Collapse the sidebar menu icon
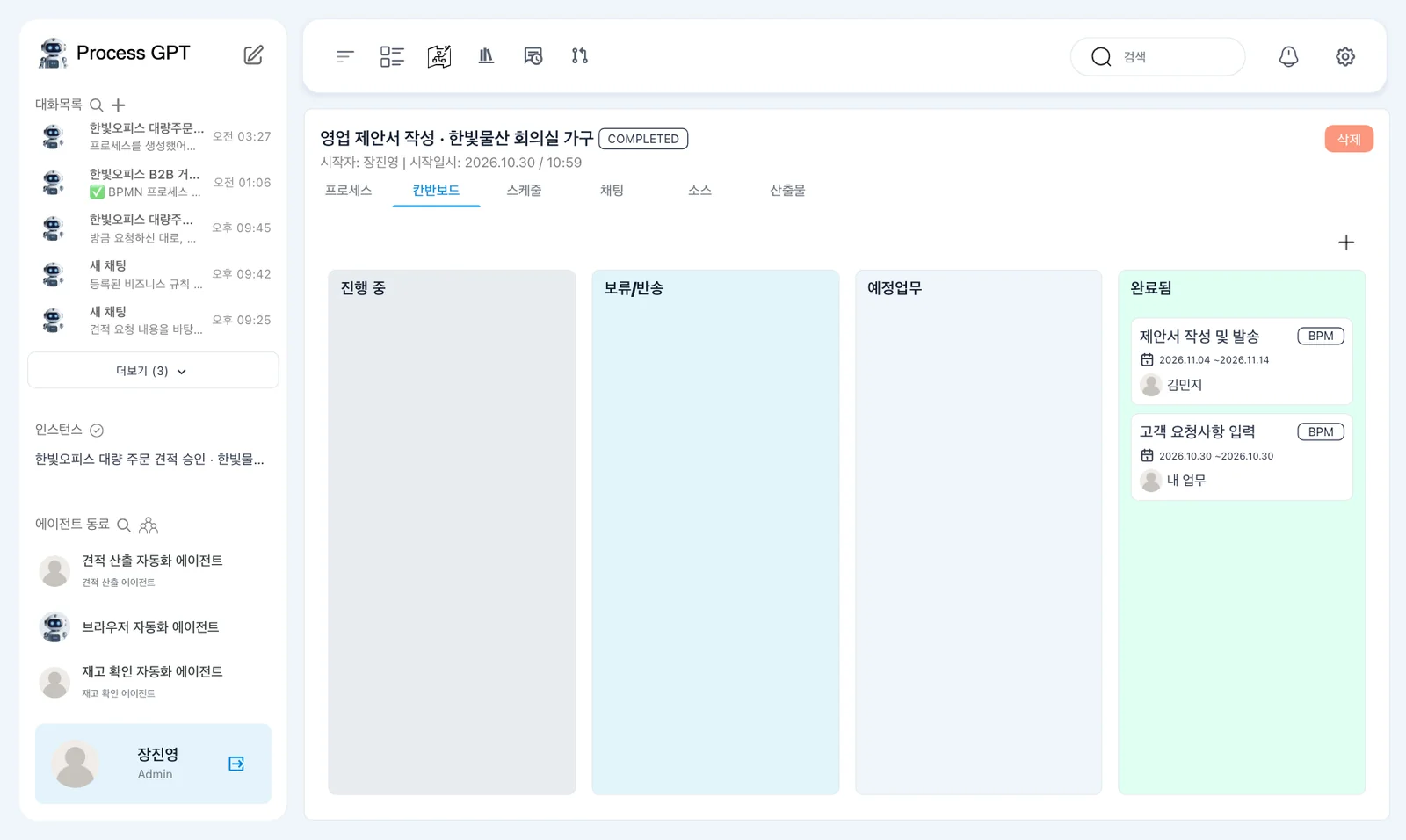 tap(345, 56)
